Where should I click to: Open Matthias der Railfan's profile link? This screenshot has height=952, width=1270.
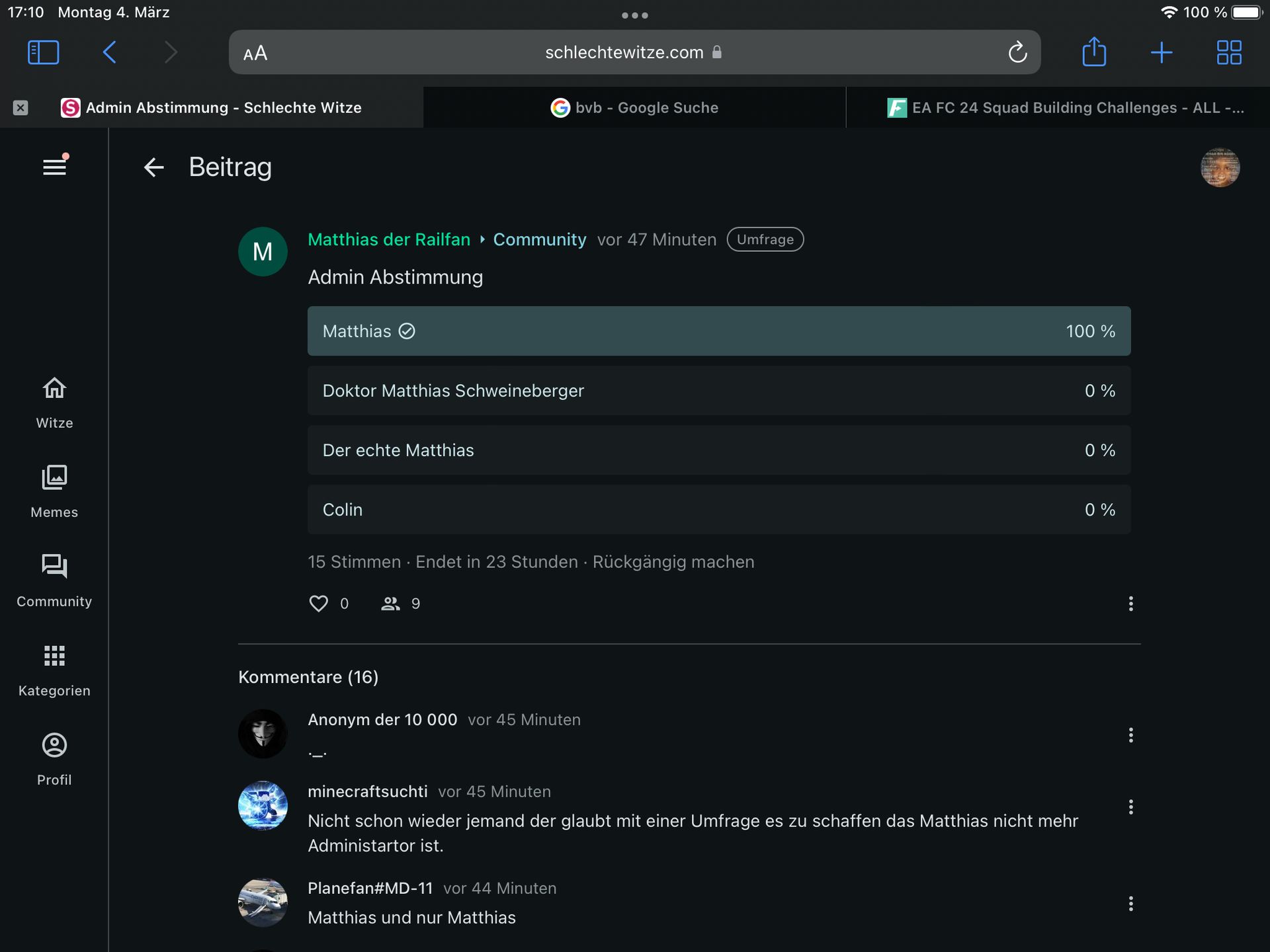(x=389, y=239)
